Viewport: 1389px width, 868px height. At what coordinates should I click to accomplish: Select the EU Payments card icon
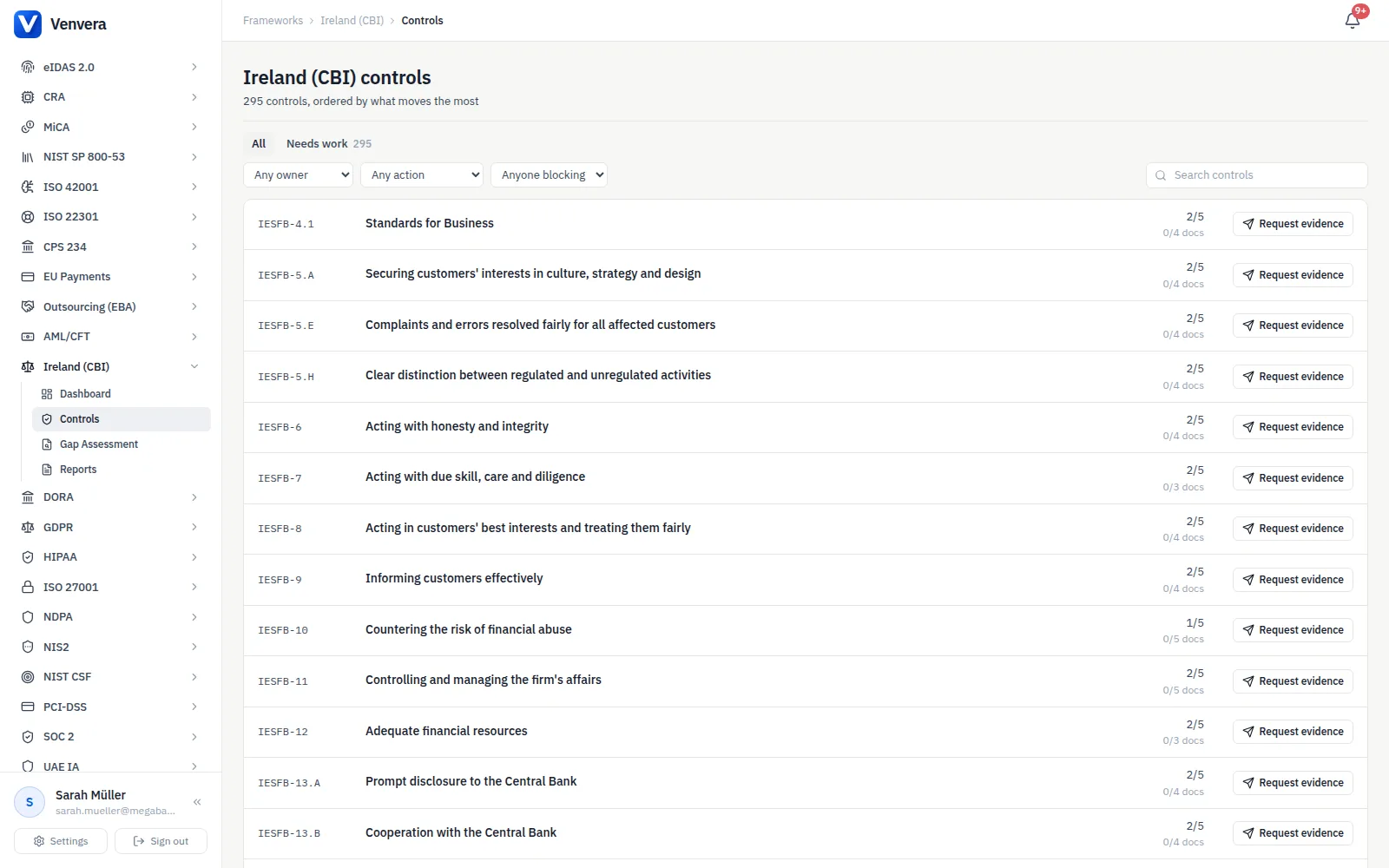28,277
